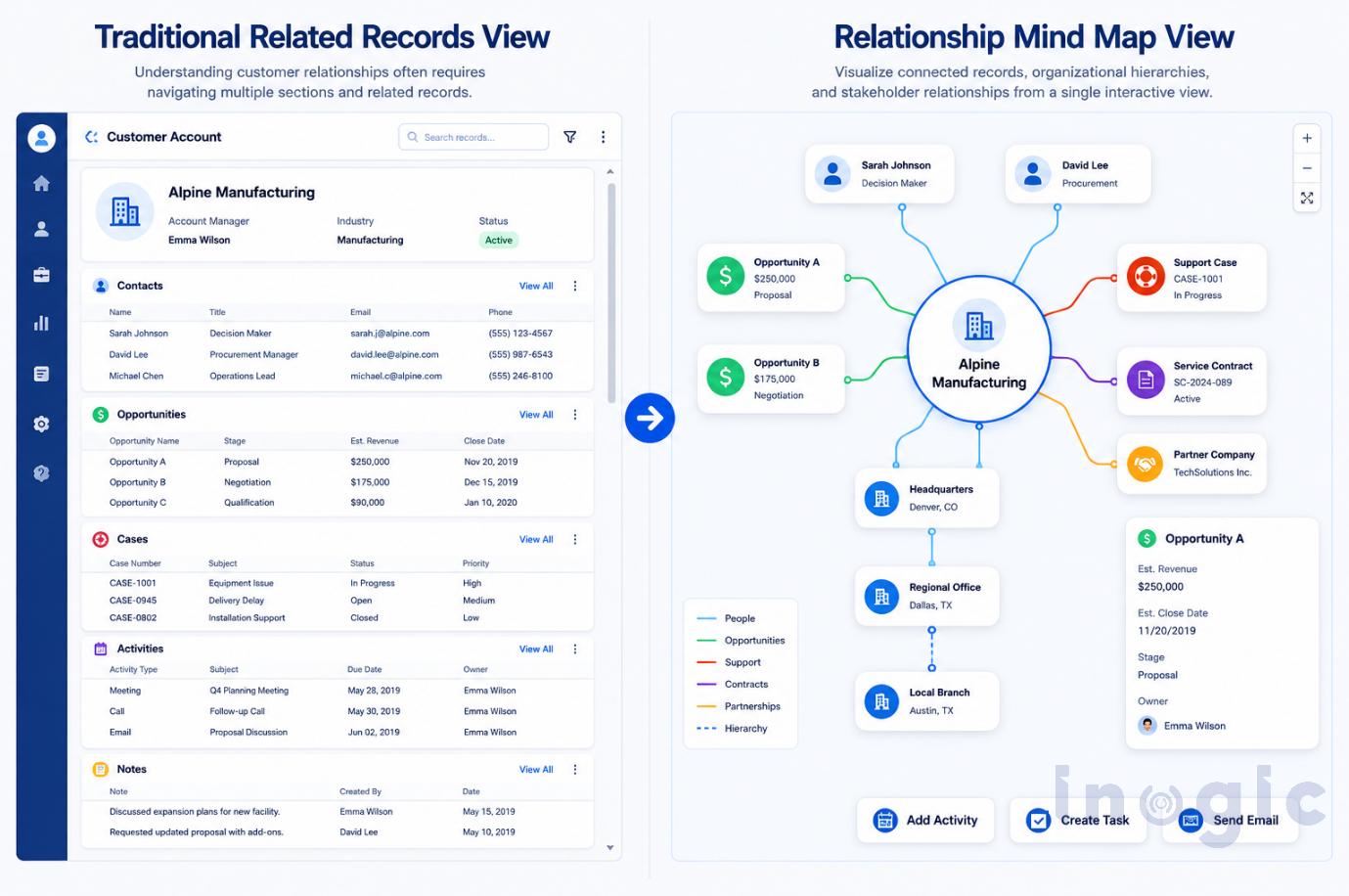Click the Headquarters building icon
The image size is (1349, 896).
coord(881,498)
